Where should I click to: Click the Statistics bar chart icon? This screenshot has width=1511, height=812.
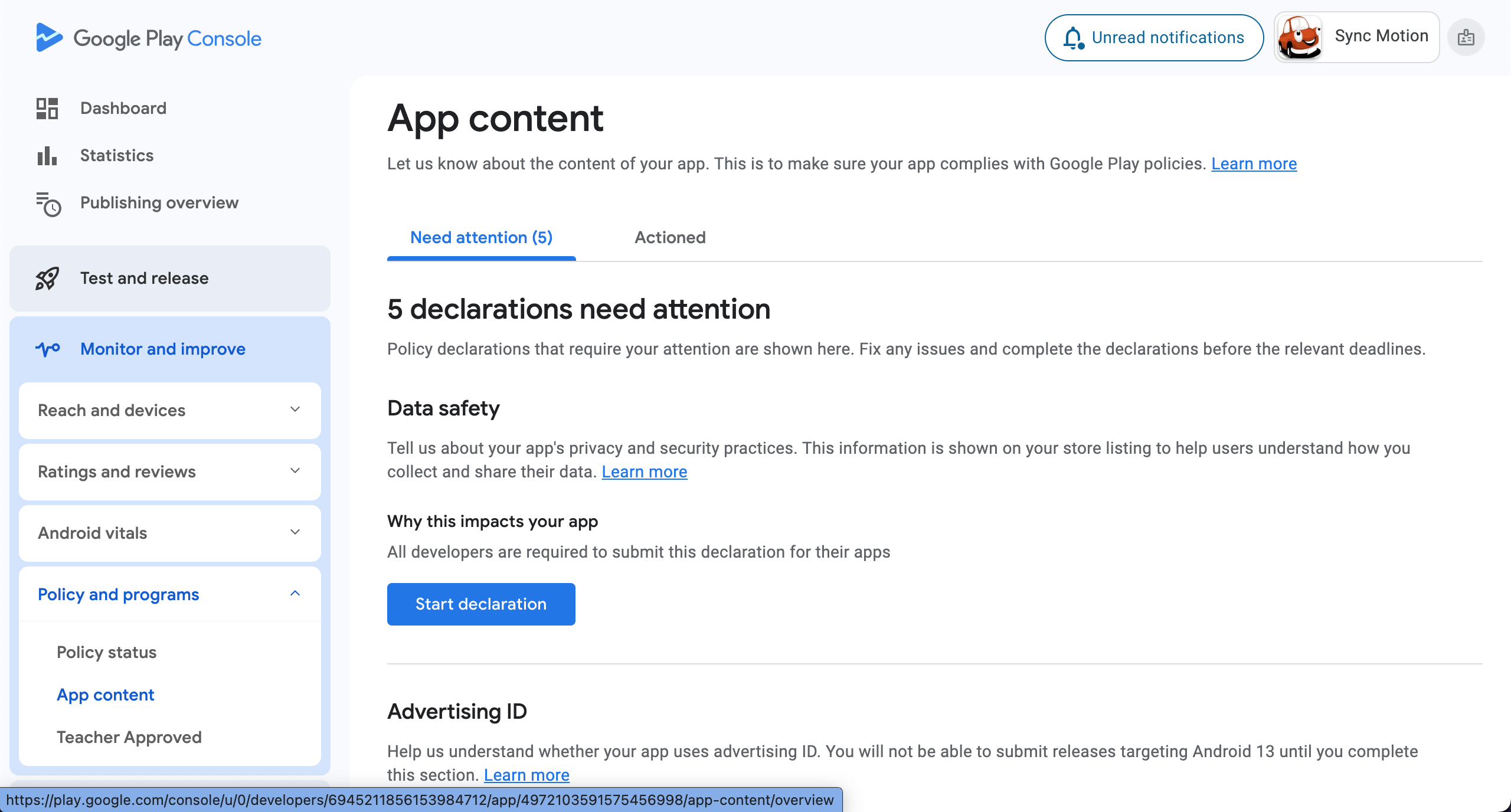[x=47, y=156]
